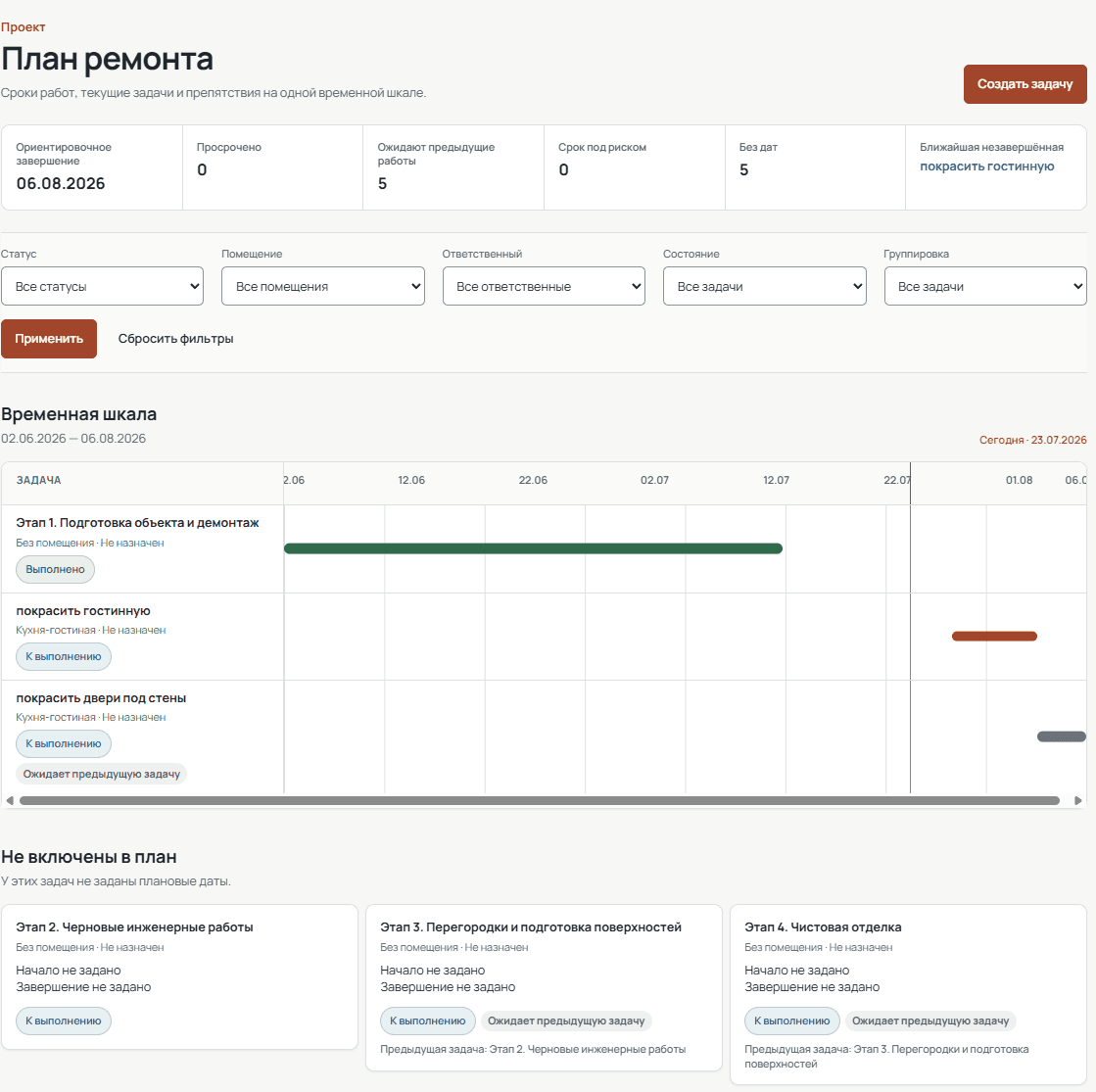Expand the Помещение filter dropdown
Viewport: 1096px width, 1092px height.
pyautogui.click(x=323, y=286)
